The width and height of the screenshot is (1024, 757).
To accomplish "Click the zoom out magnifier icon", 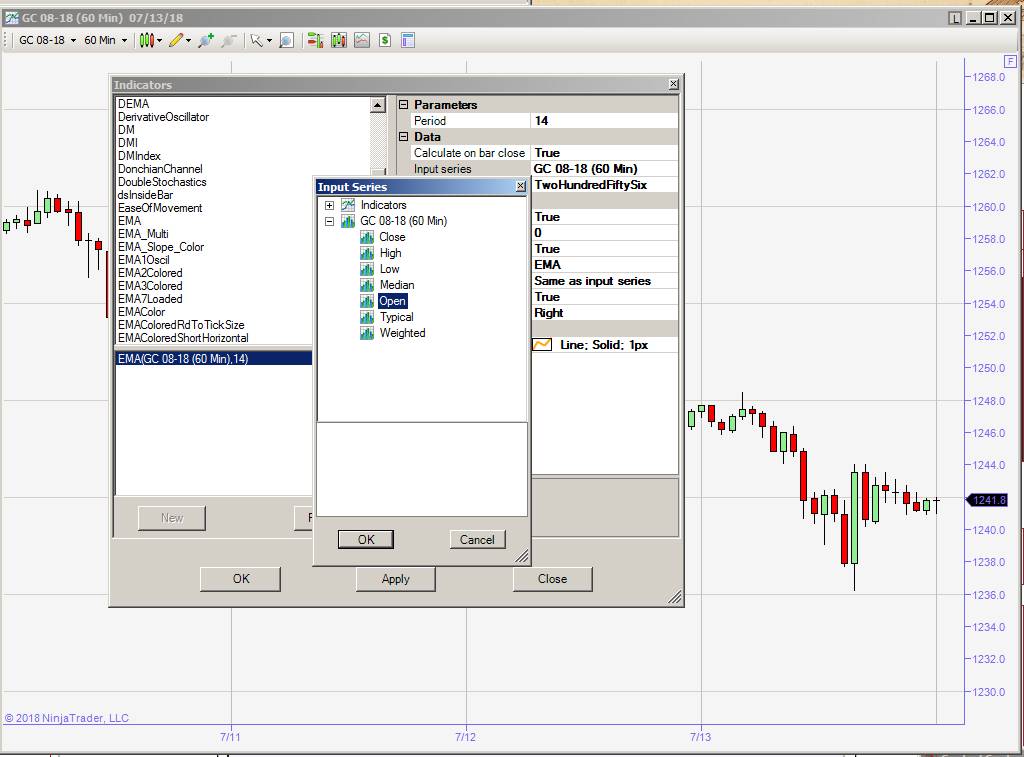I will coord(229,40).
